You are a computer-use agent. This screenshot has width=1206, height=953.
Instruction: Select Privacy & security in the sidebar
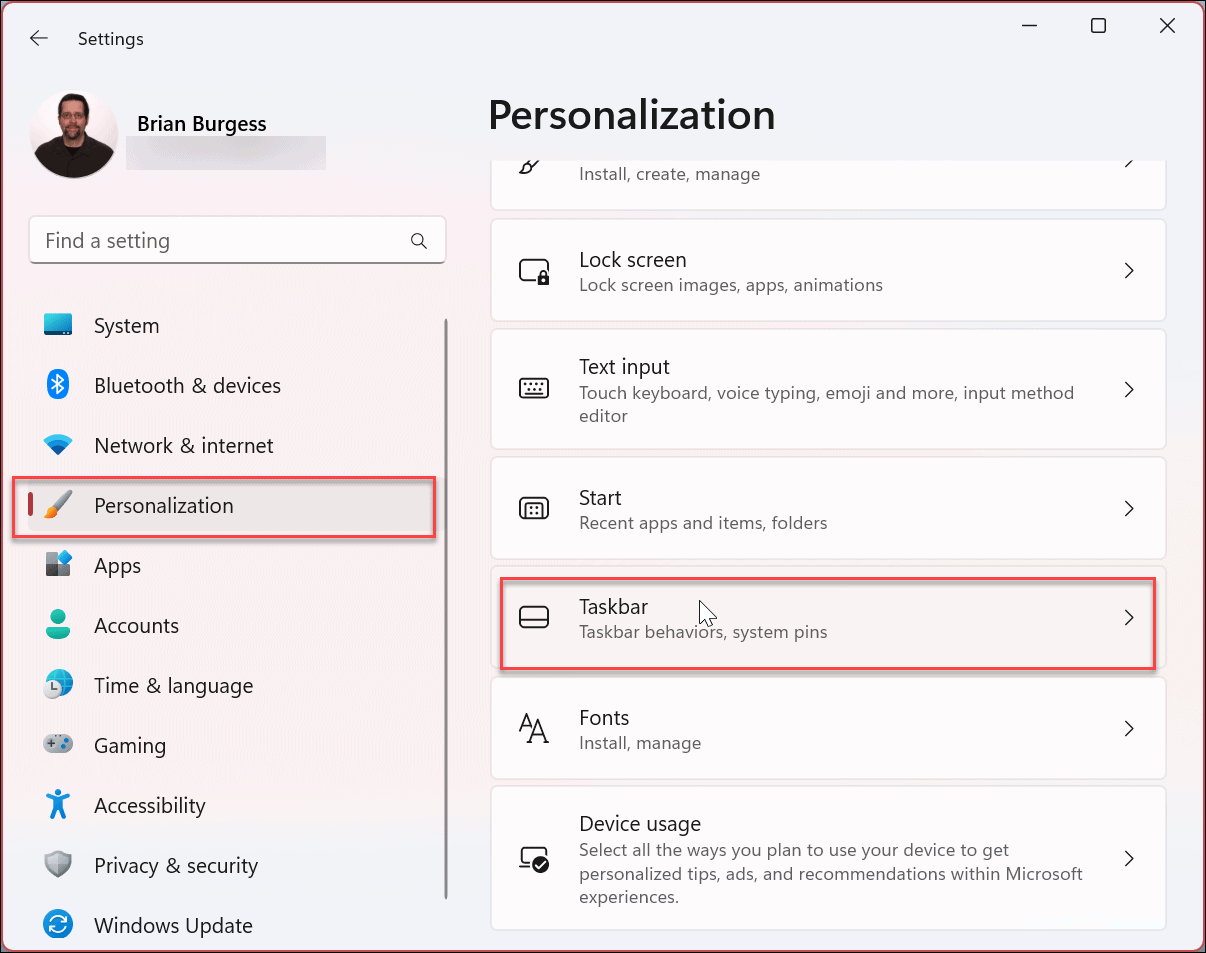58,865
